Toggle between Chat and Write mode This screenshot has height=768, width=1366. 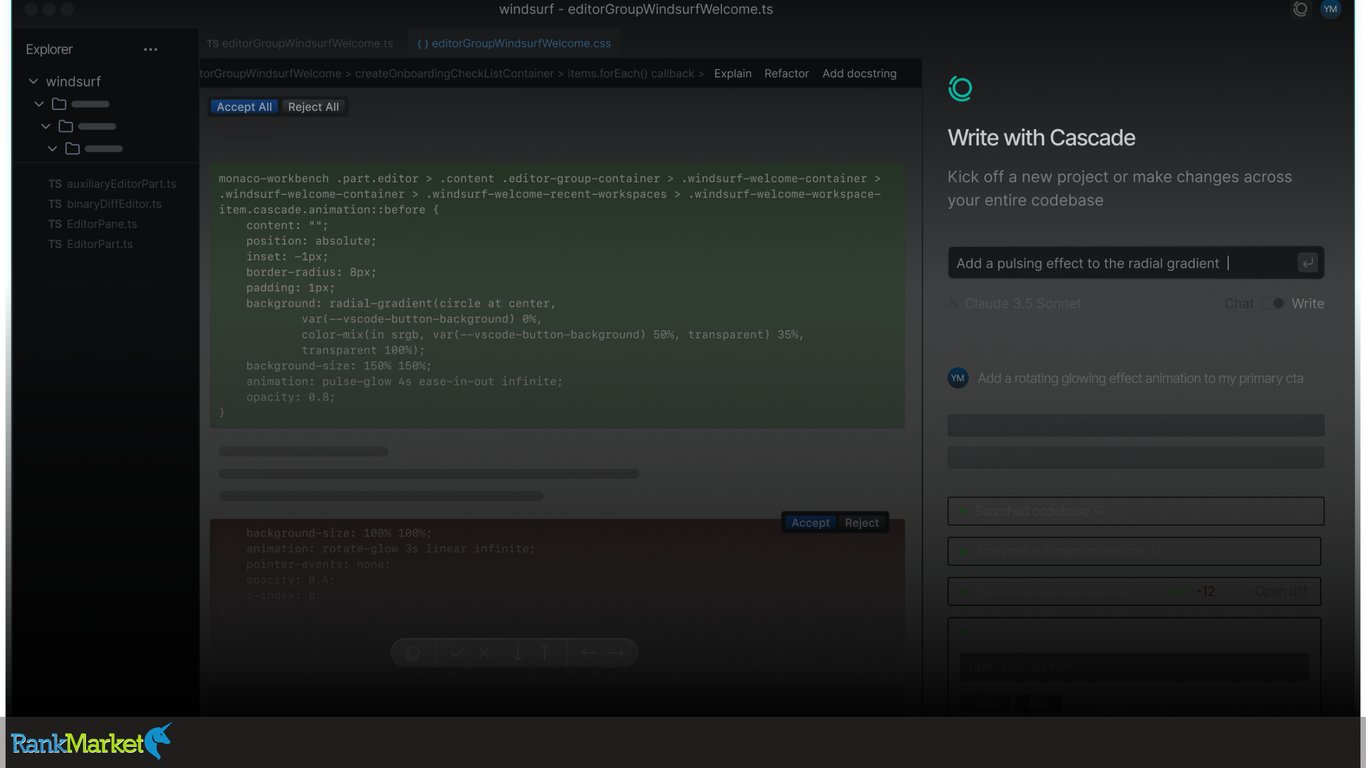coord(1272,303)
